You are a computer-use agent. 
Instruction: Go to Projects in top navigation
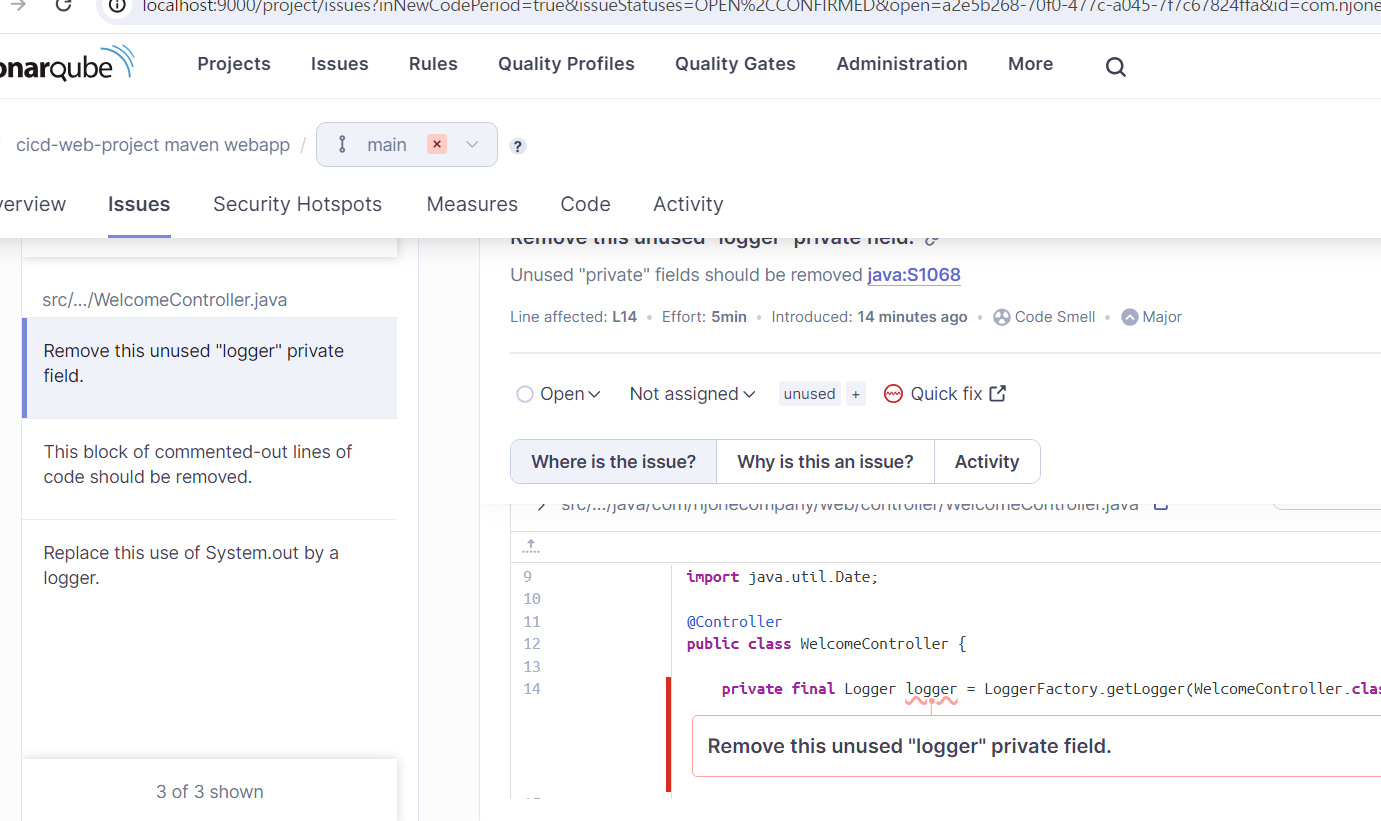tap(234, 64)
